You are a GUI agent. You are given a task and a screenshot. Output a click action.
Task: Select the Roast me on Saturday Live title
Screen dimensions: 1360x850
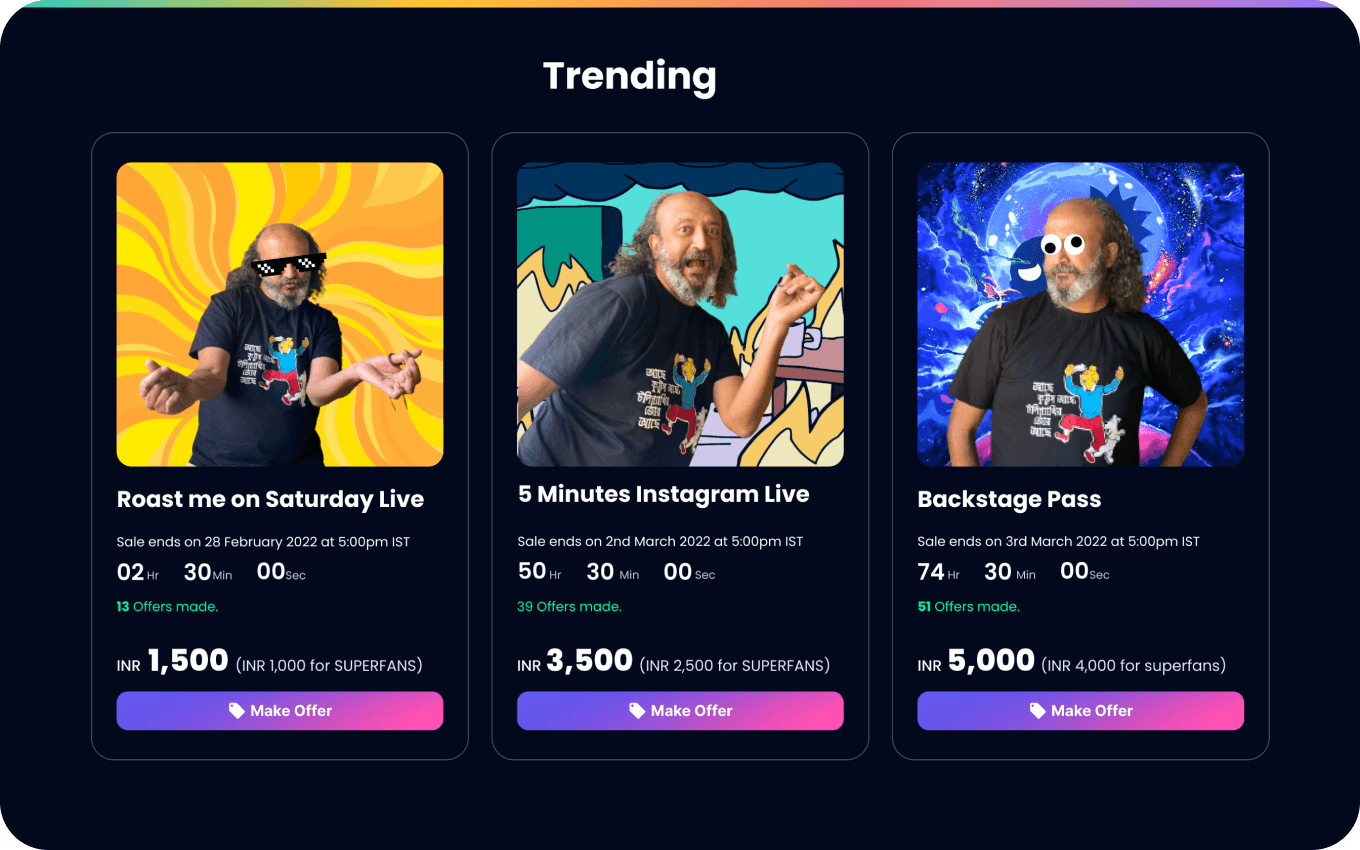pyautogui.click(x=270, y=499)
